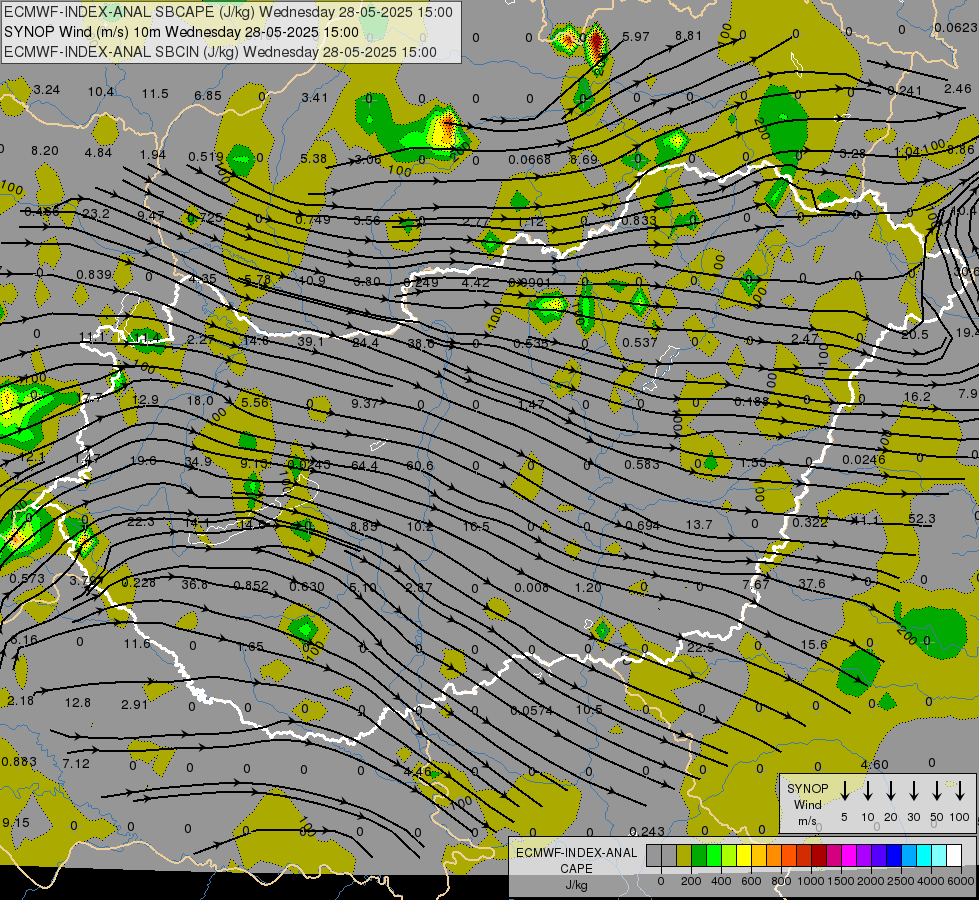Click the '6000' tick label in color scale

pyautogui.click(x=961, y=881)
